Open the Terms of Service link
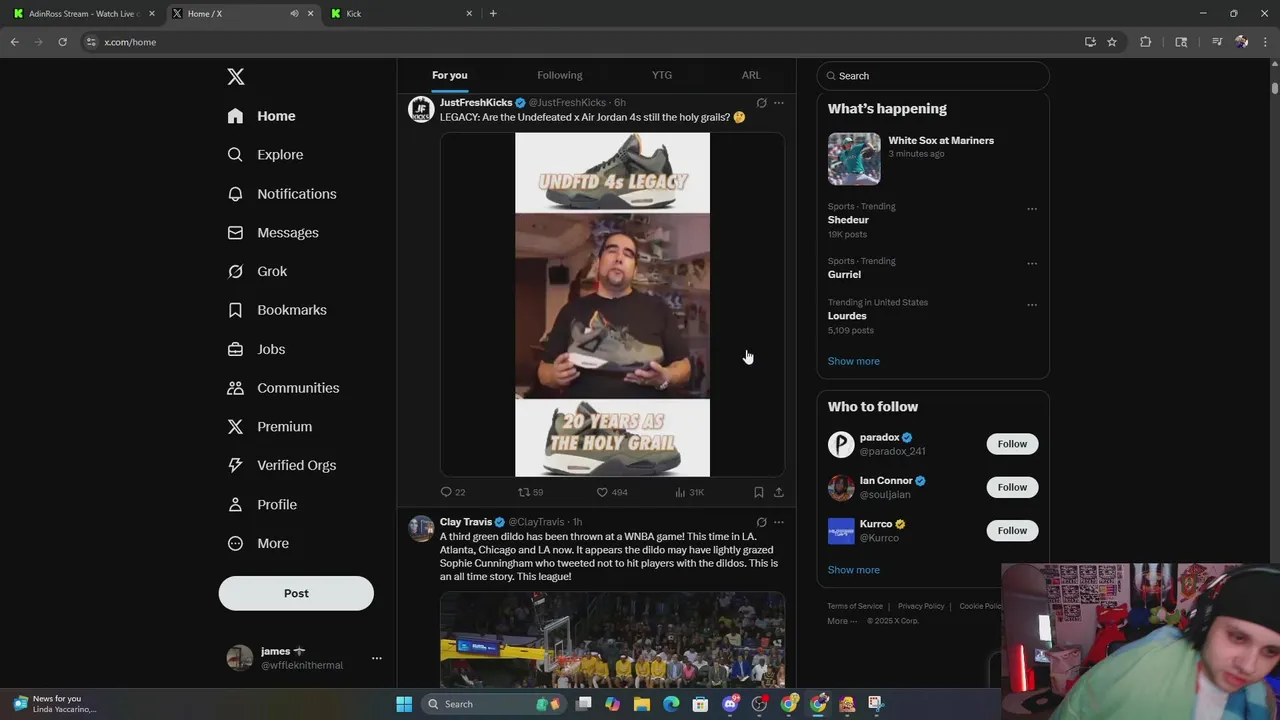Image resolution: width=1280 pixels, height=720 pixels. (855, 606)
